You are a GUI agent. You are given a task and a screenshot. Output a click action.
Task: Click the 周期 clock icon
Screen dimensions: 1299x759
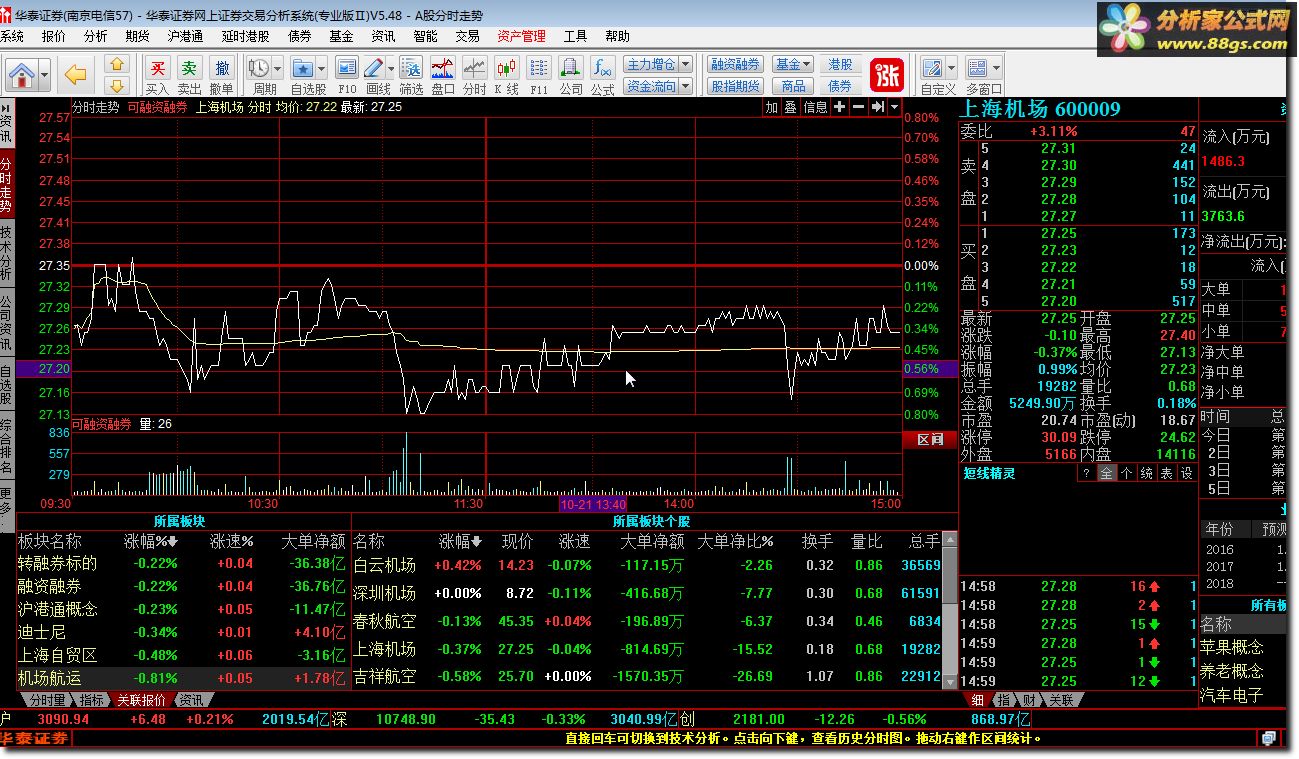point(259,68)
